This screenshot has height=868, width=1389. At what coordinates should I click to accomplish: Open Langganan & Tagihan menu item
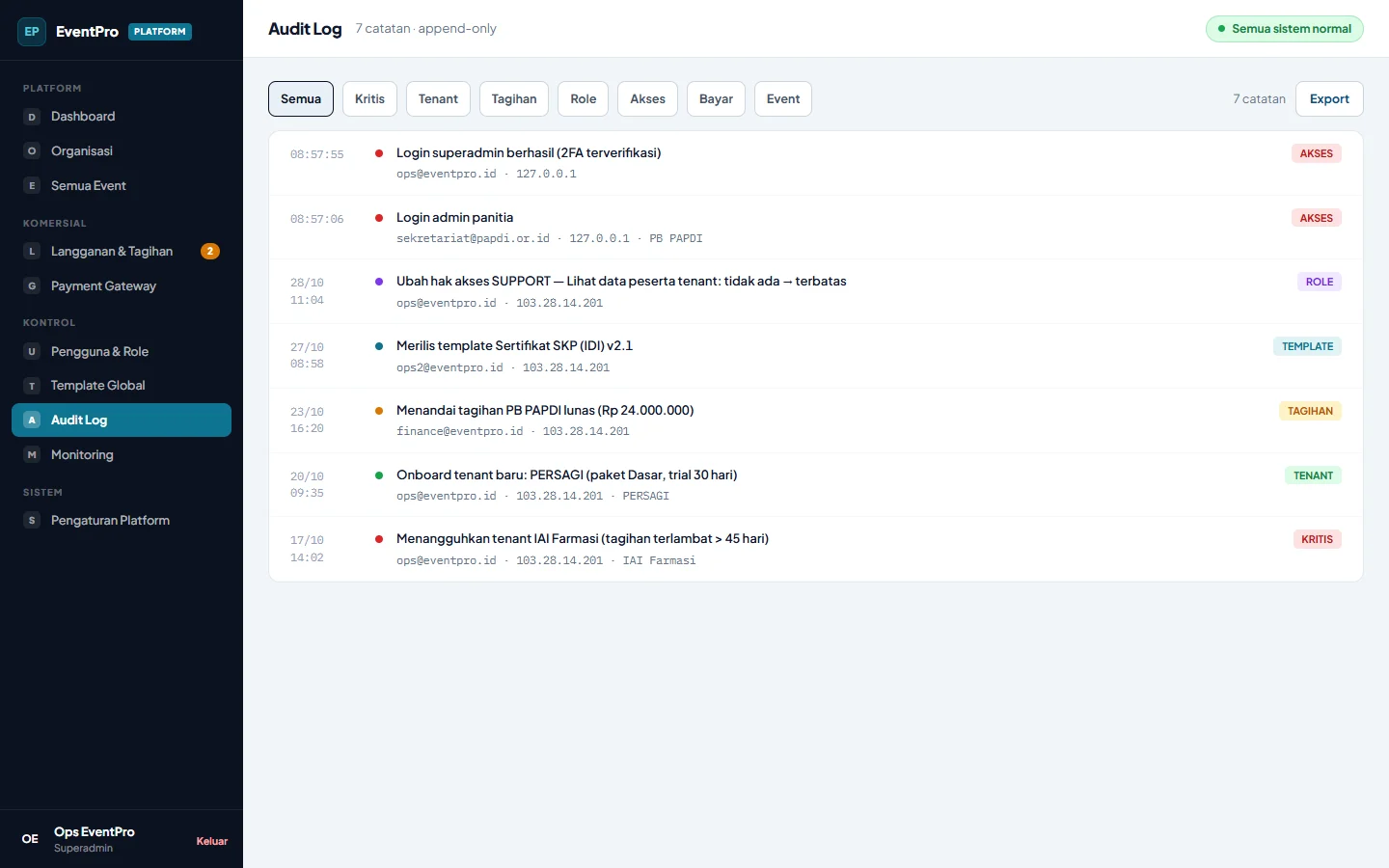click(122, 252)
